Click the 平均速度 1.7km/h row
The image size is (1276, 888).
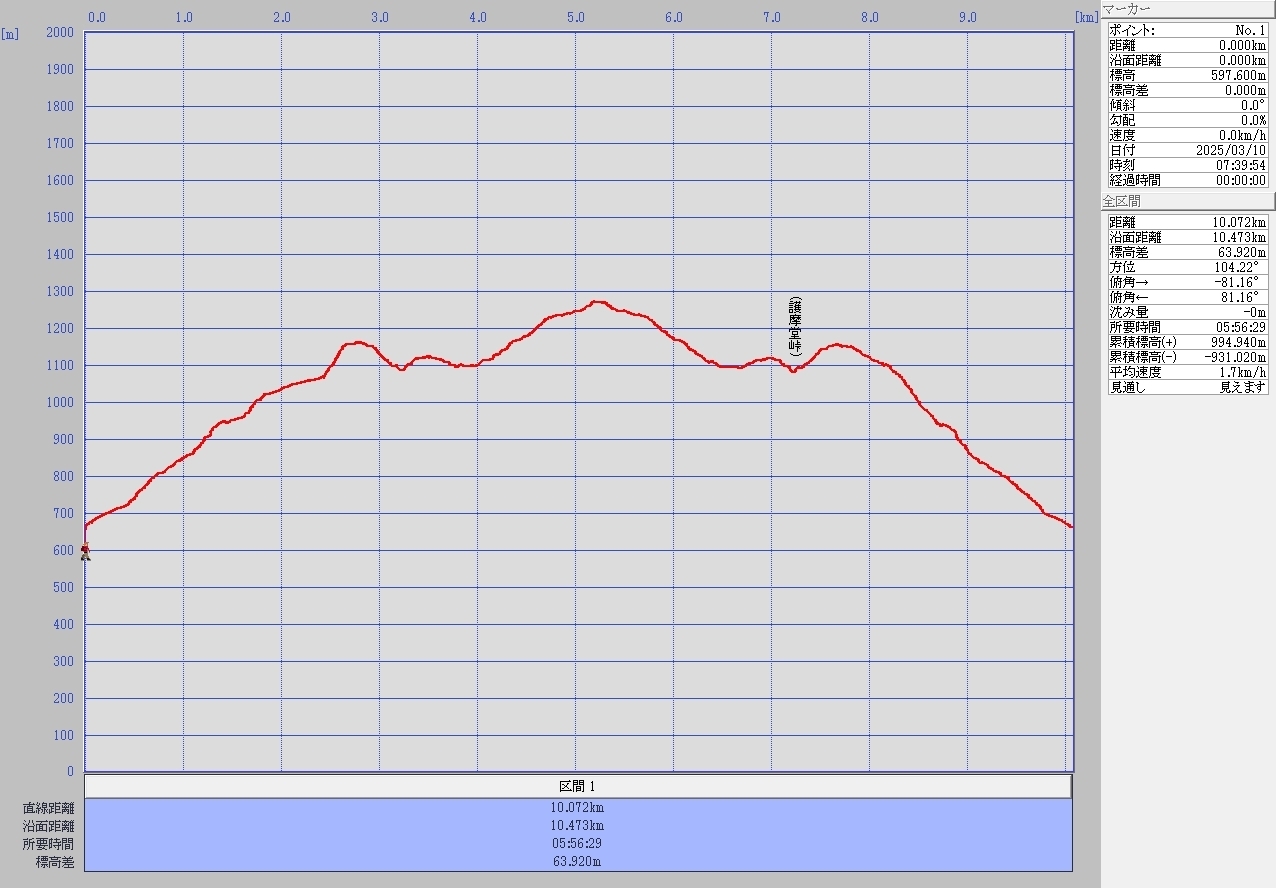[x=1187, y=372]
